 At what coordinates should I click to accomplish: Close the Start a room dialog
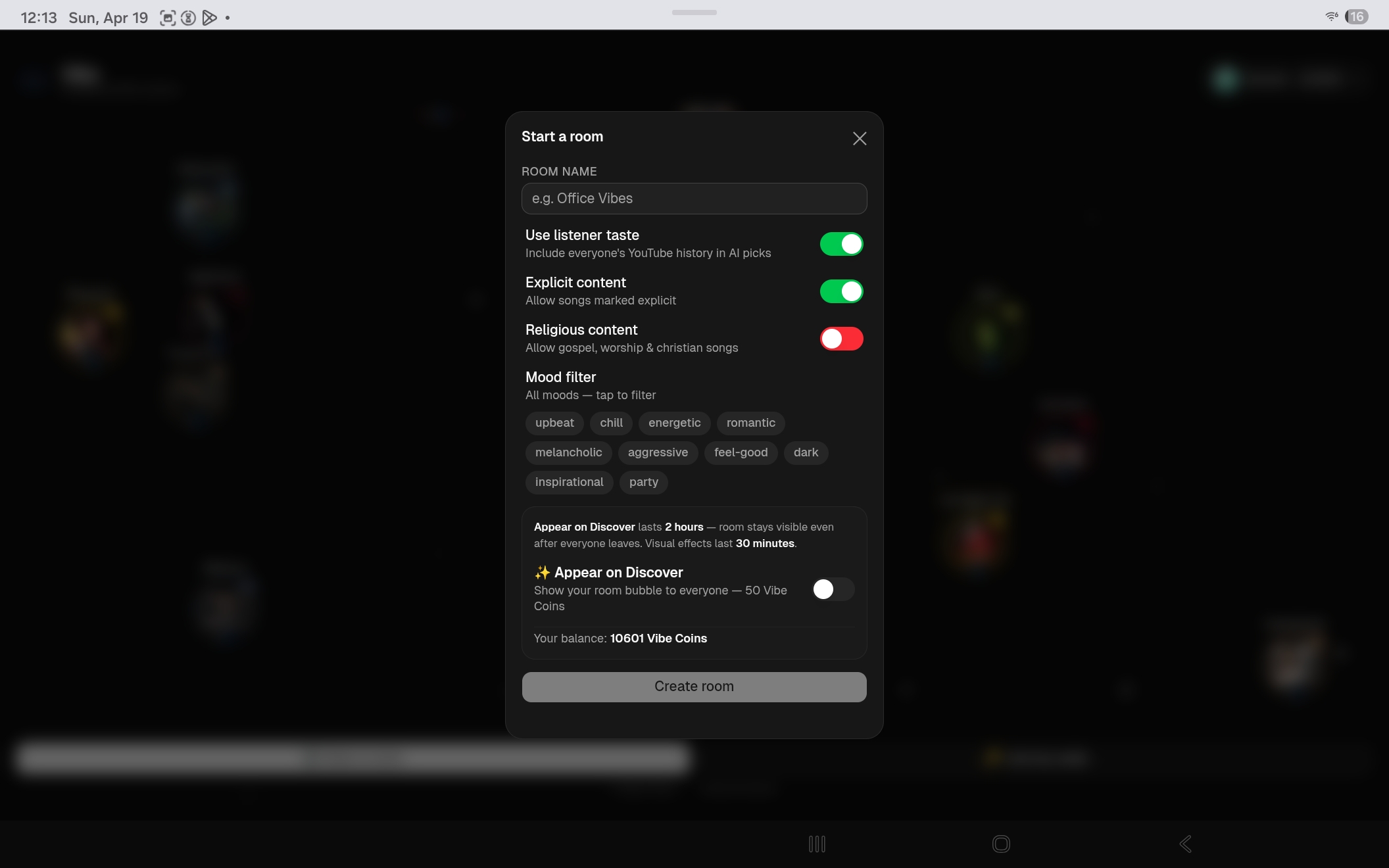[860, 139]
